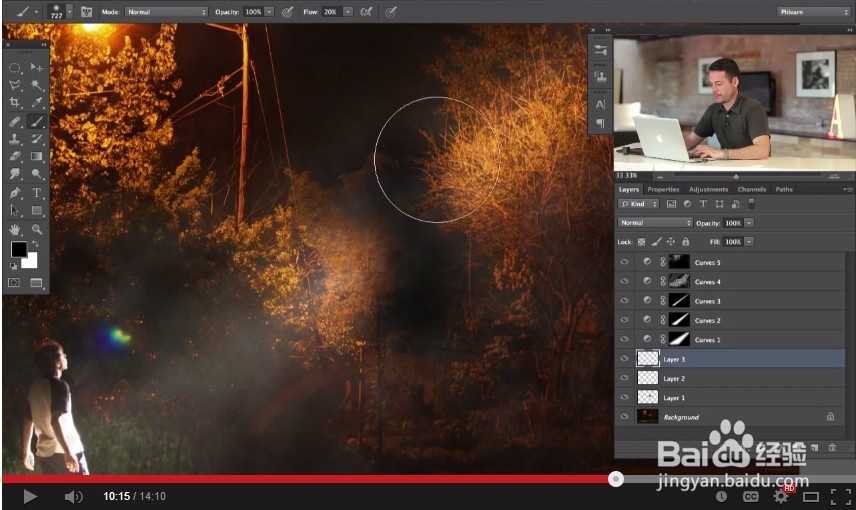Switch to the Paths tab
Viewport: 856px width, 510px height.
coord(784,189)
